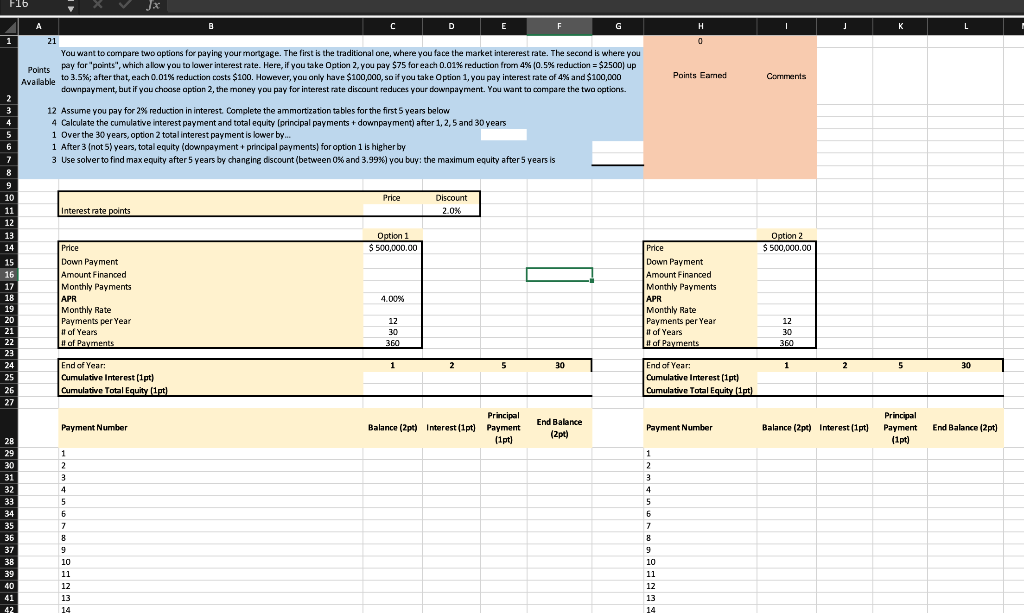The height and width of the screenshot is (613, 1024).
Task: Select column D header
Action: point(451,27)
